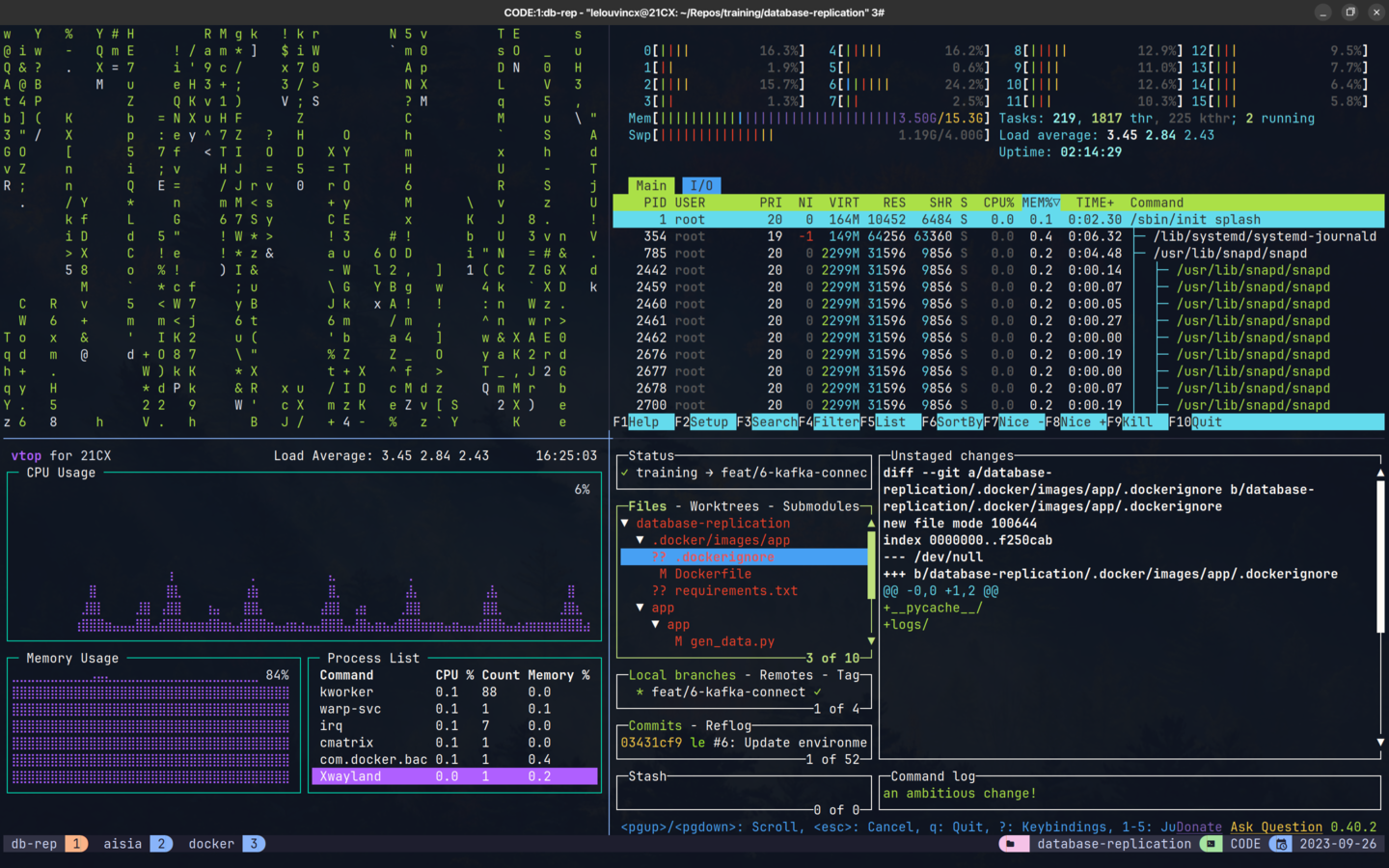Collapse the database-replication folder tree

[625, 524]
